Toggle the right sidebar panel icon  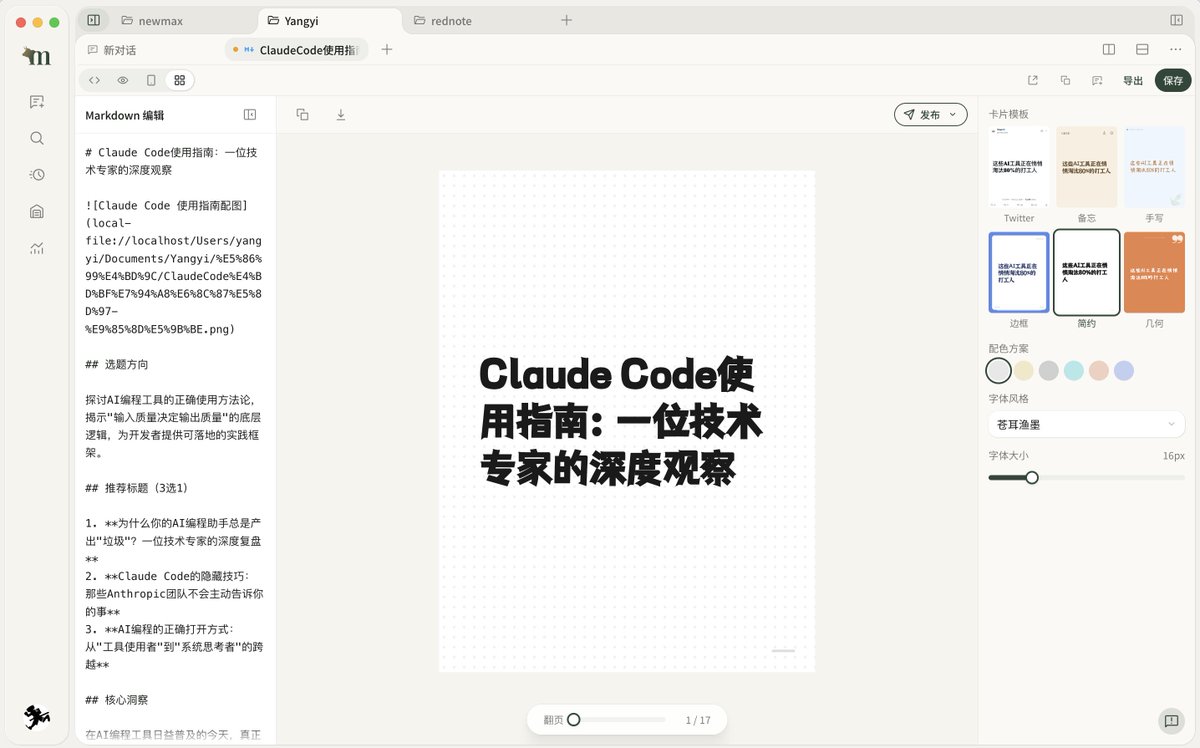point(1176,20)
